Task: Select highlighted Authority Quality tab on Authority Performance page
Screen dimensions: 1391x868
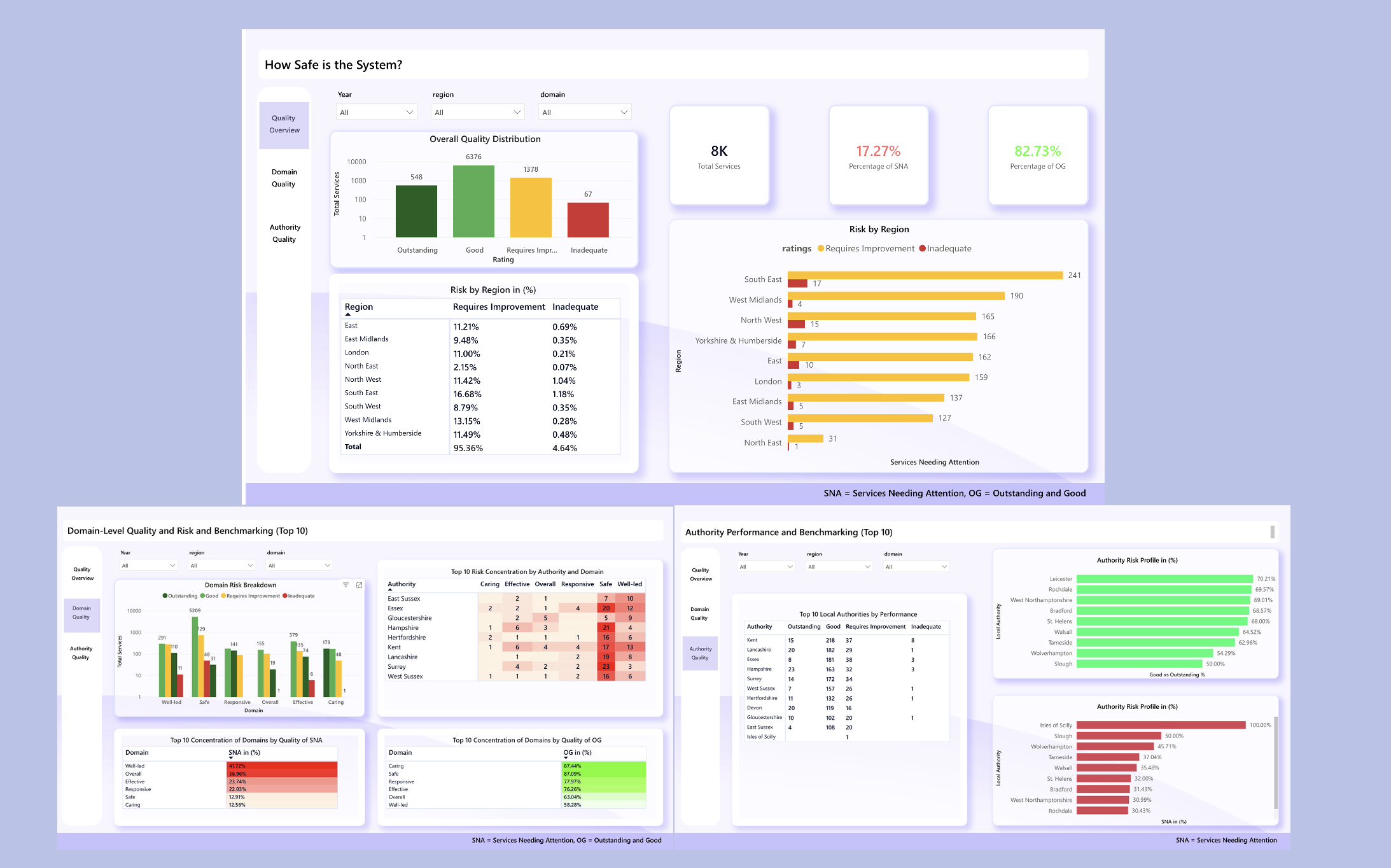Action: pos(700,654)
